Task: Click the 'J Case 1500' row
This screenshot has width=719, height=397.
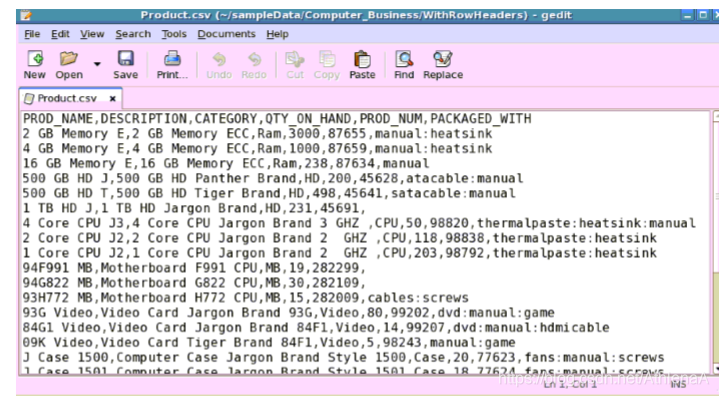Action: click(x=344, y=357)
